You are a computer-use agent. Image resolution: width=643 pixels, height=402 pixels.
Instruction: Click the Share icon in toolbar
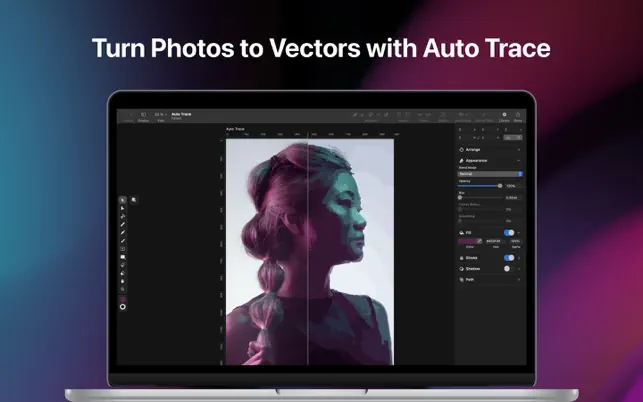pyautogui.click(x=518, y=116)
